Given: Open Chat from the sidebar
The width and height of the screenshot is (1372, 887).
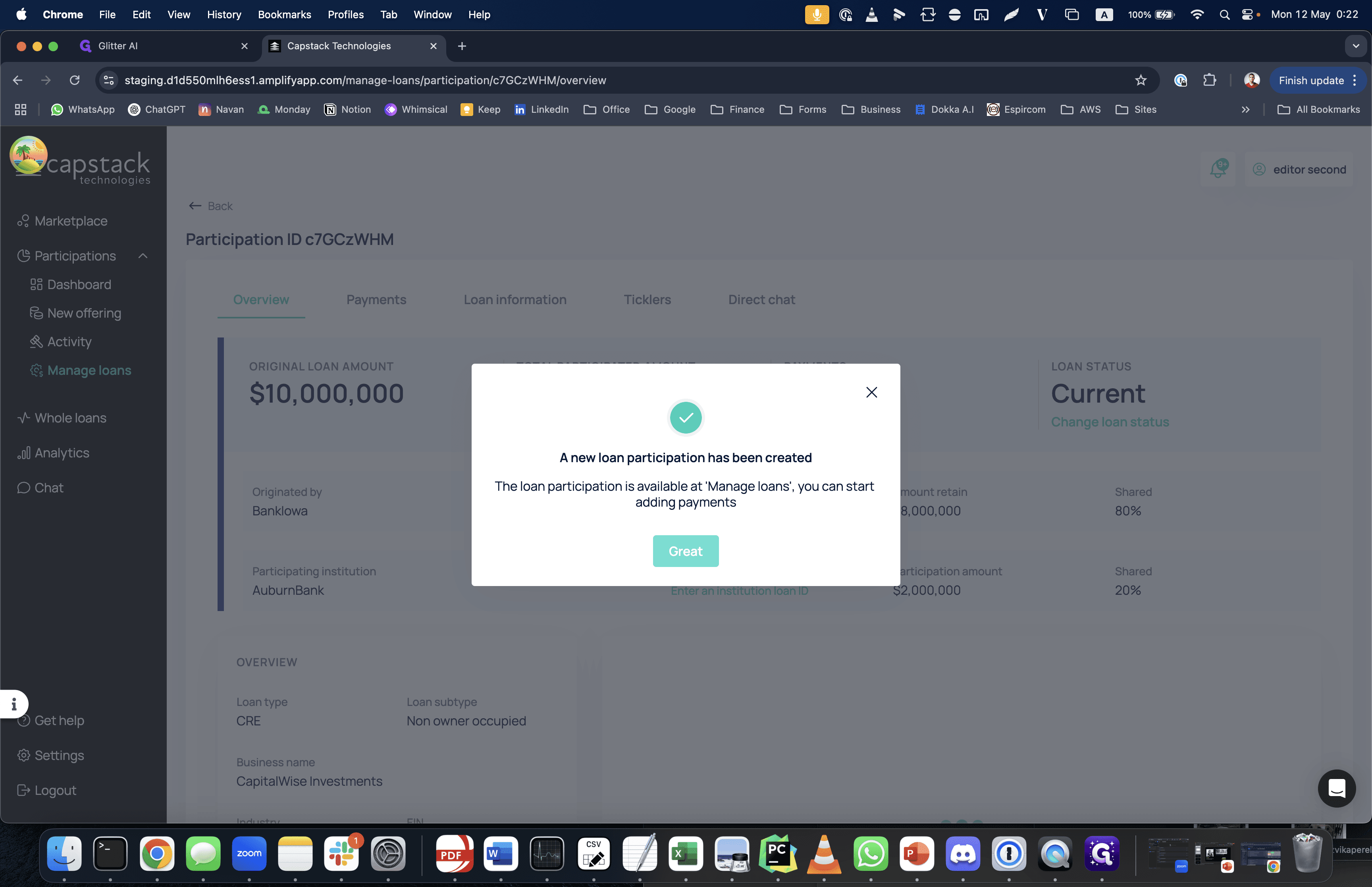Looking at the screenshot, I should click(x=40, y=488).
